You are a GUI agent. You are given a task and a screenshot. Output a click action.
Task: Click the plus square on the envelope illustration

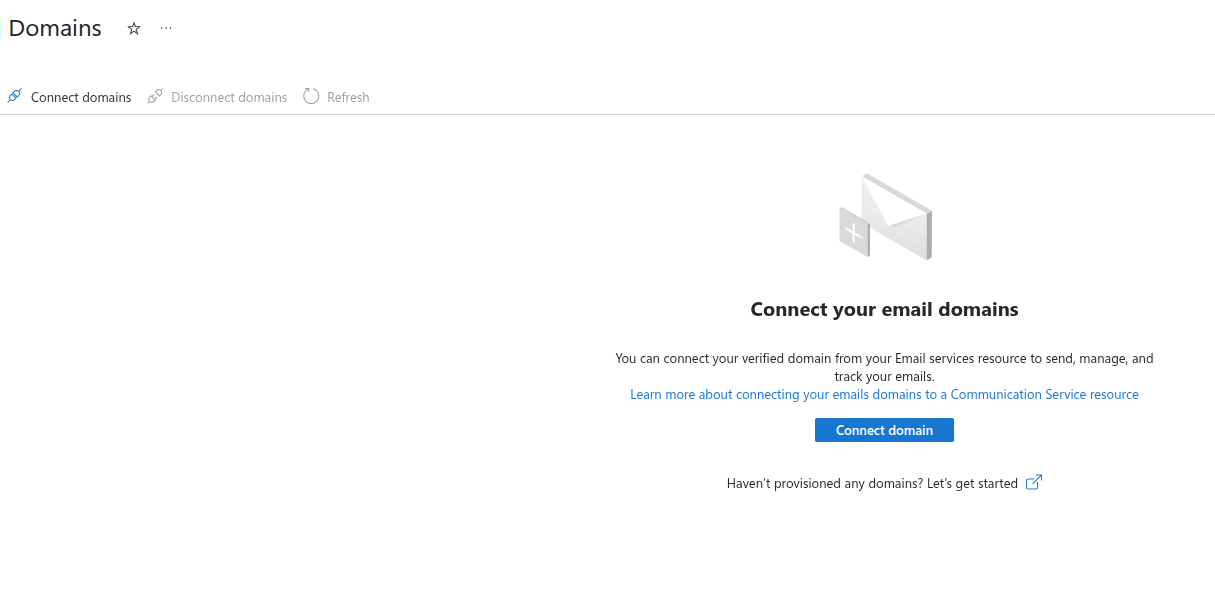click(853, 232)
